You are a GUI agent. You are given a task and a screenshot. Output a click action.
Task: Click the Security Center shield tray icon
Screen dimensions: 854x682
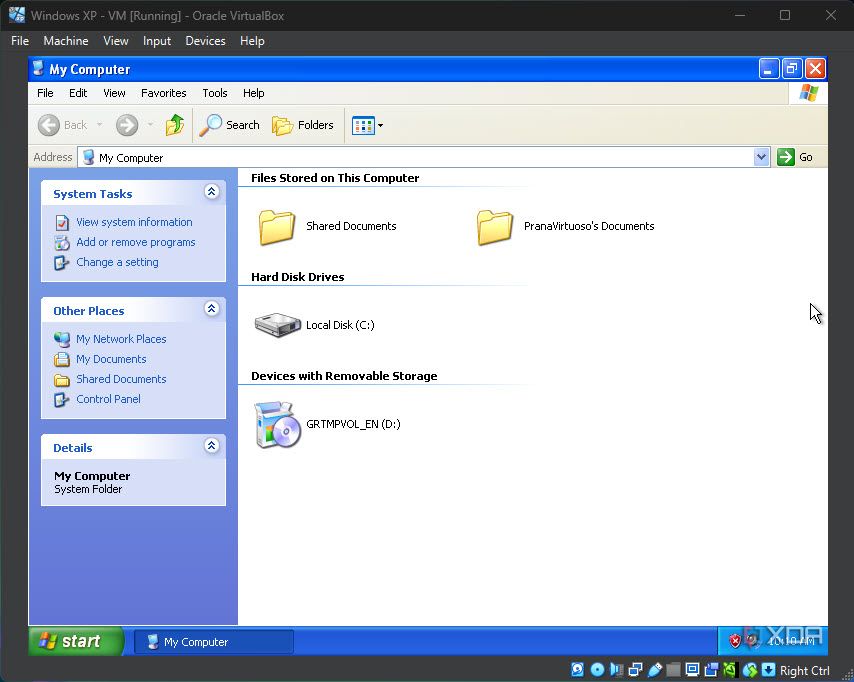(x=735, y=641)
